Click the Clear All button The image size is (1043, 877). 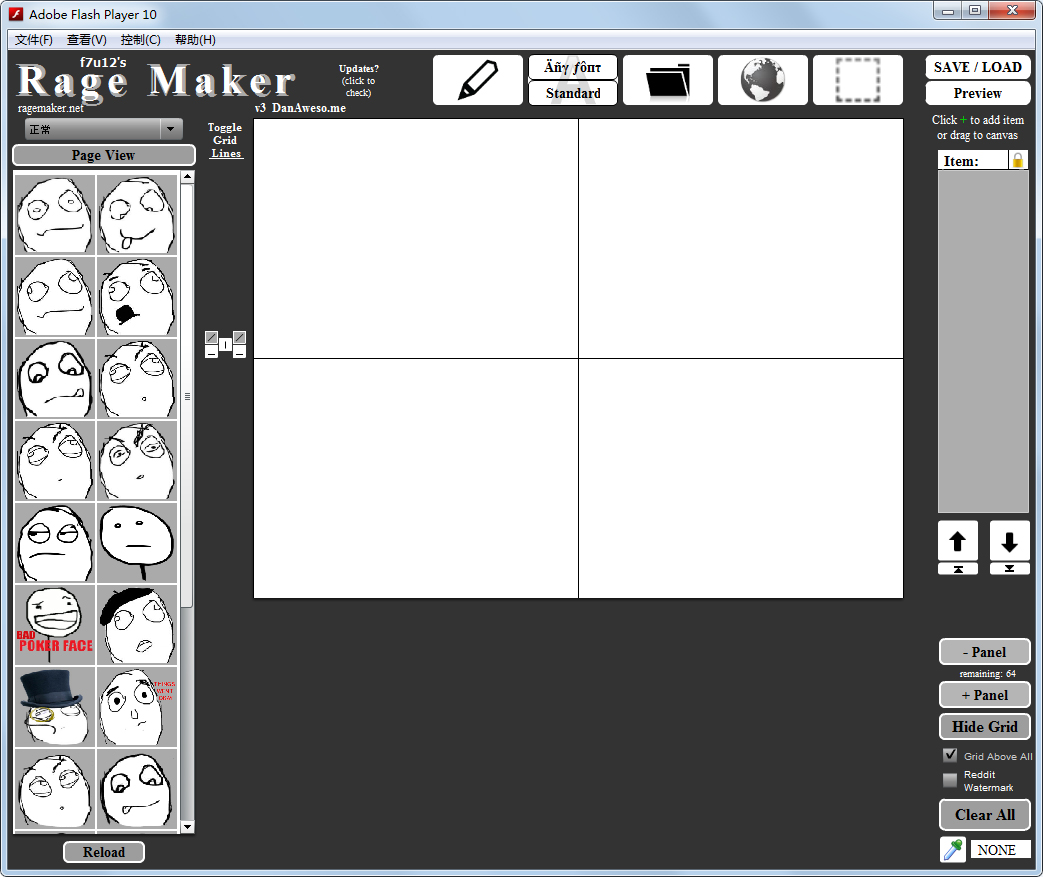tap(985, 814)
